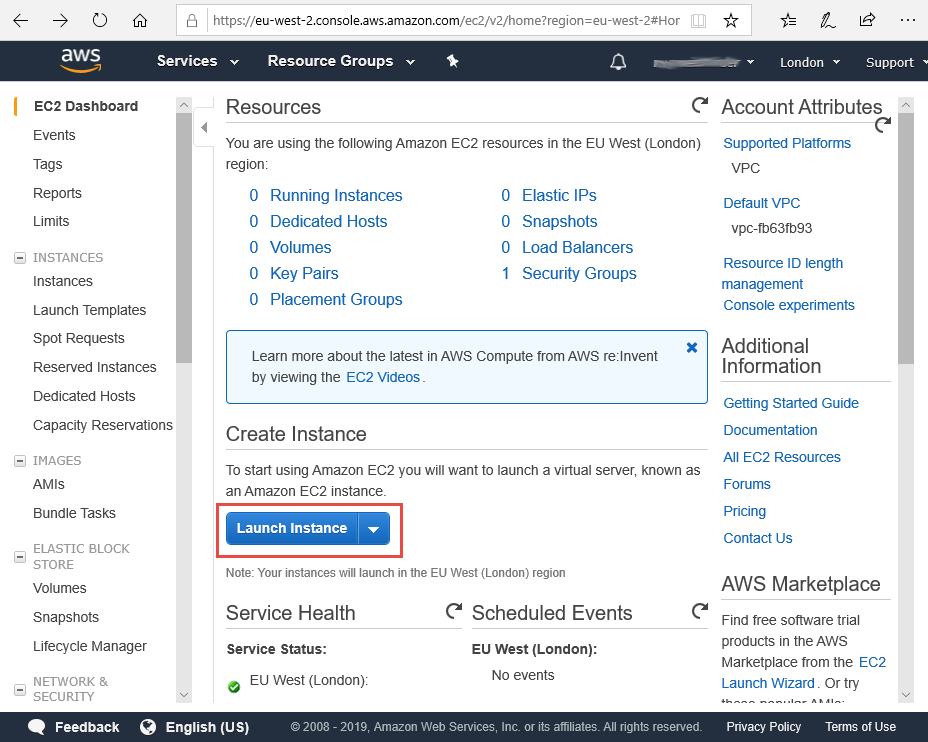928x742 pixels.
Task: Open the Services dropdown menu
Action: tap(198, 61)
